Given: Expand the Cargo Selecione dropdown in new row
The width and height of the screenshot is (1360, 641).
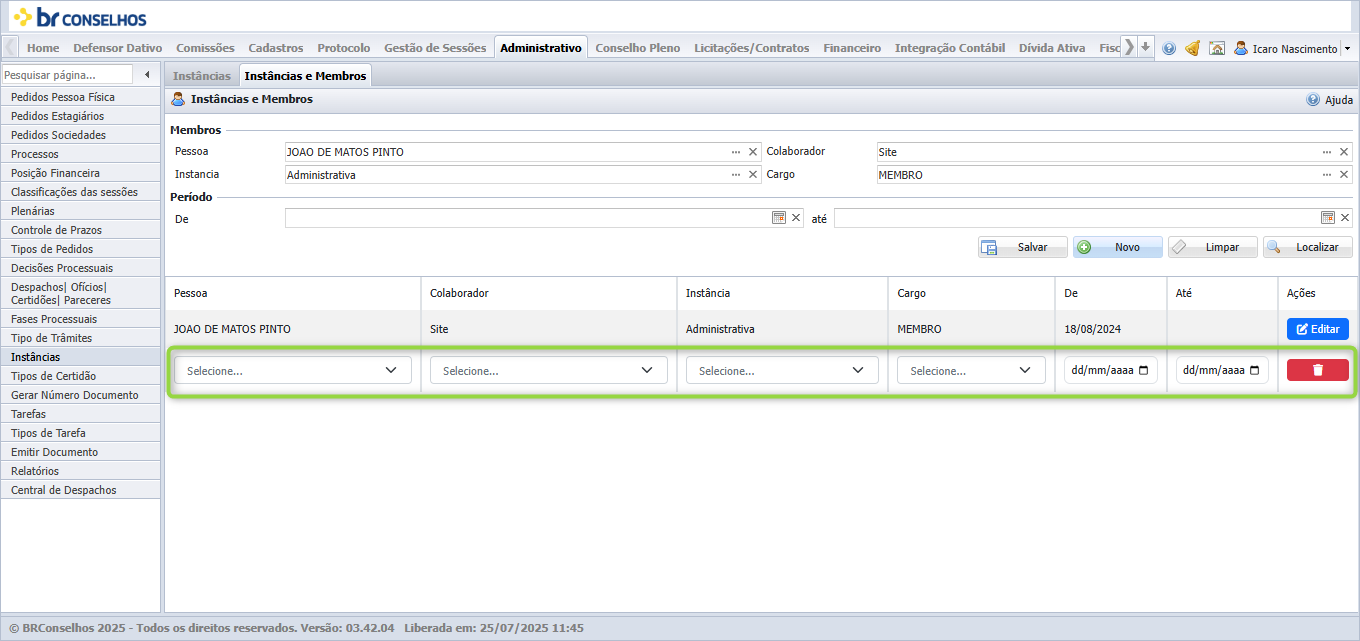Looking at the screenshot, I should (971, 370).
